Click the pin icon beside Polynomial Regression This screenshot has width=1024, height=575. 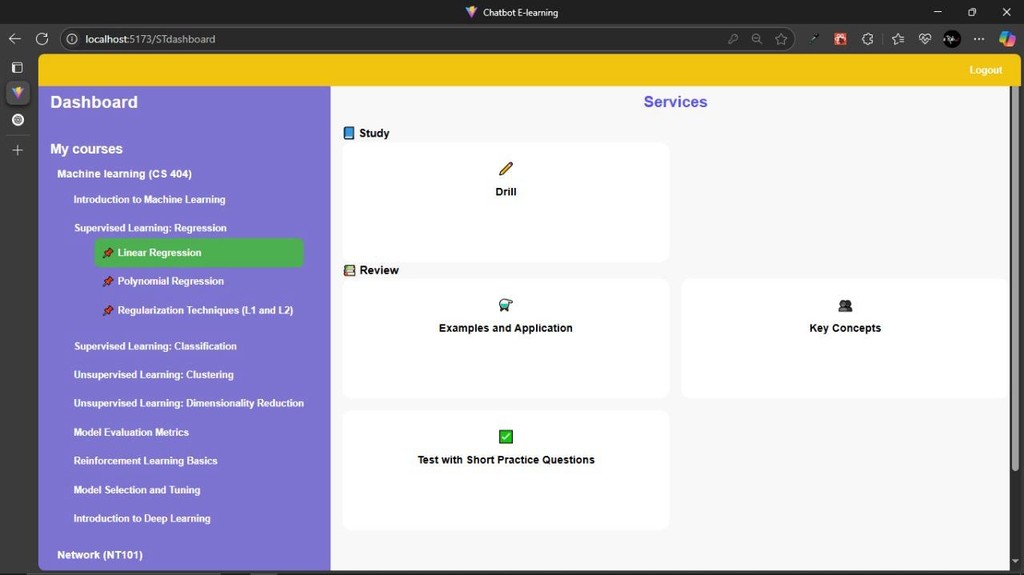point(108,282)
